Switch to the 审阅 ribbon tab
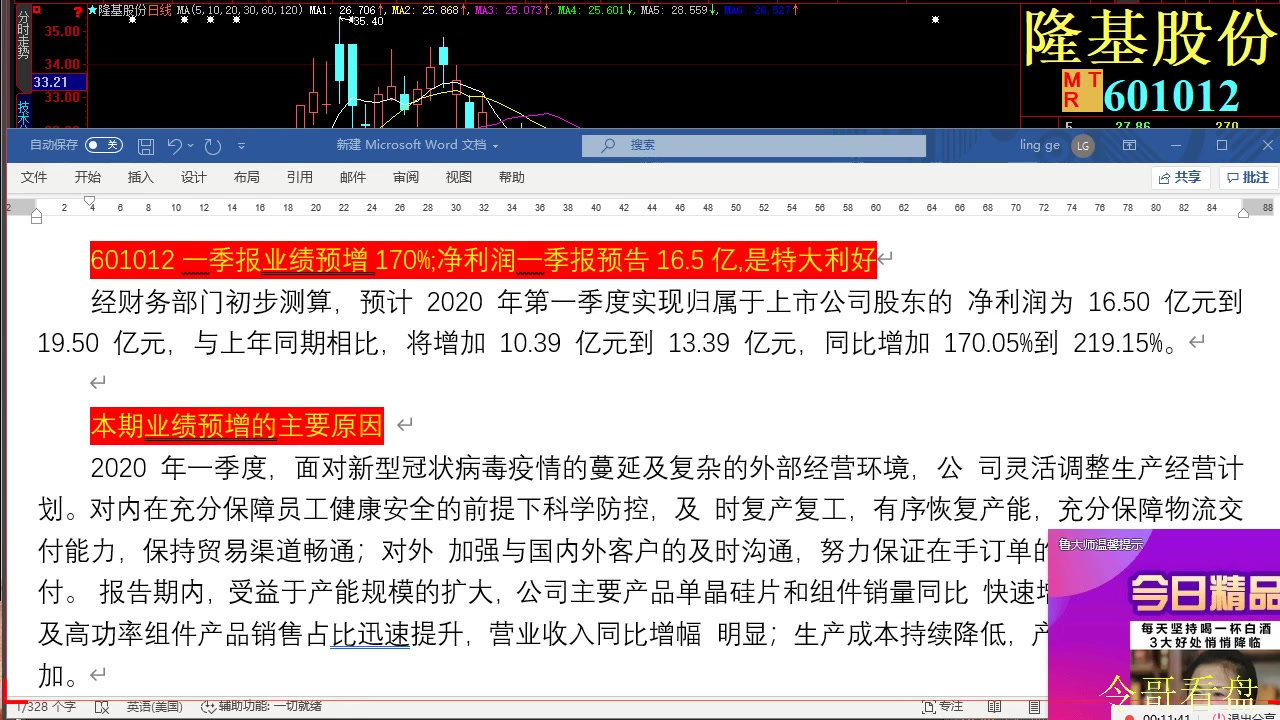Screen dimensions: 1280x720 tap(406, 177)
